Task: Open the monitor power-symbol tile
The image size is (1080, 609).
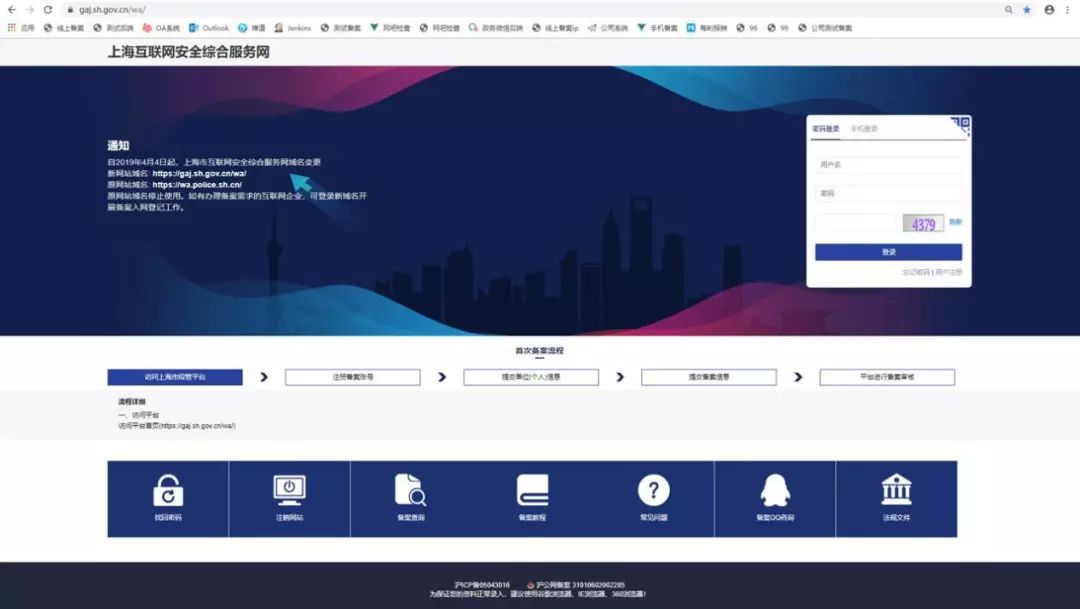Action: coord(289,499)
